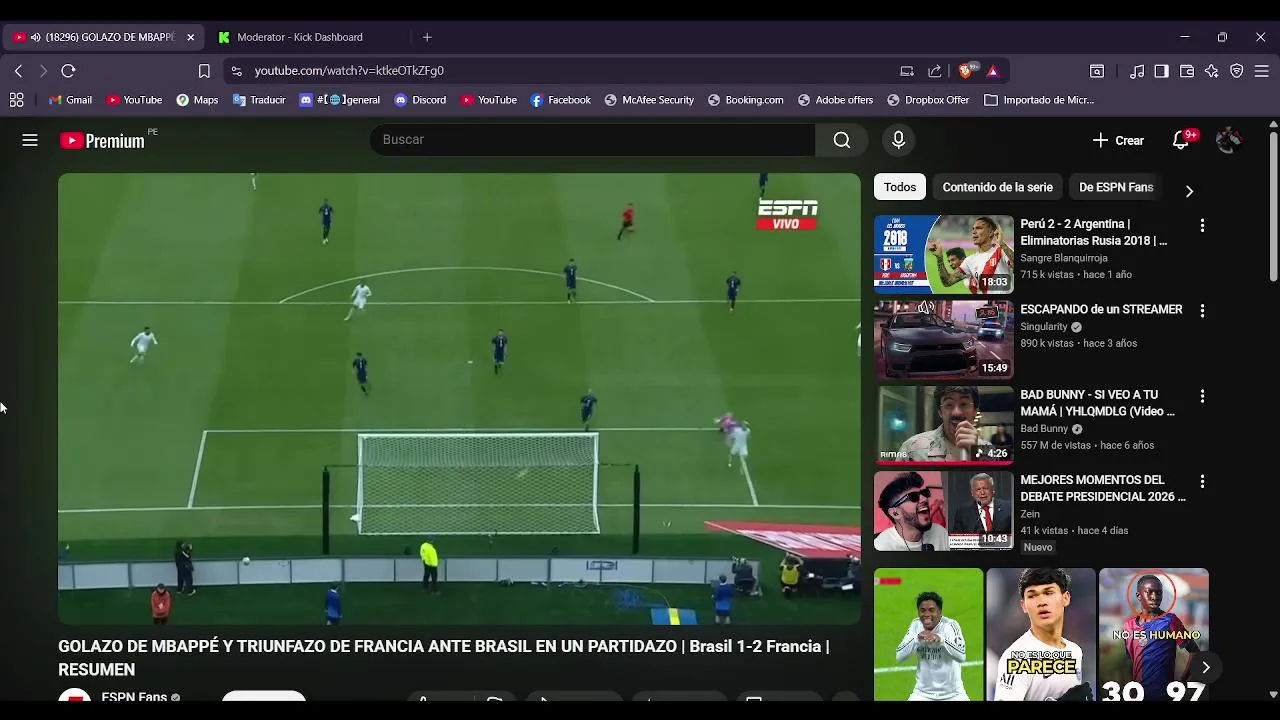Open the Gmail bookmark

tap(70, 100)
